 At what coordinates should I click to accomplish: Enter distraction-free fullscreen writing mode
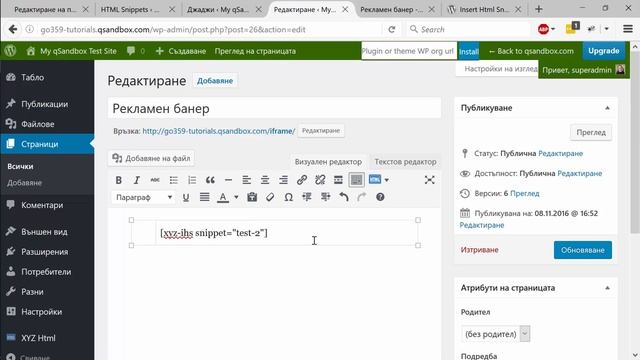tap(429, 180)
